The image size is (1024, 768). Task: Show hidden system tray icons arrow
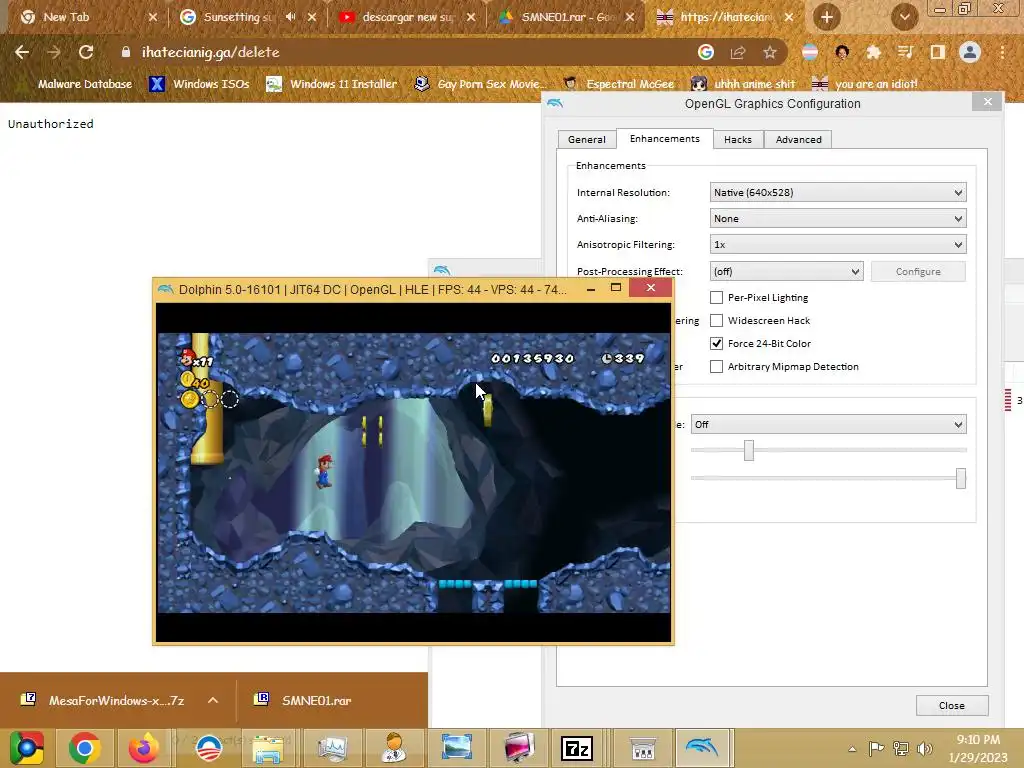click(852, 749)
